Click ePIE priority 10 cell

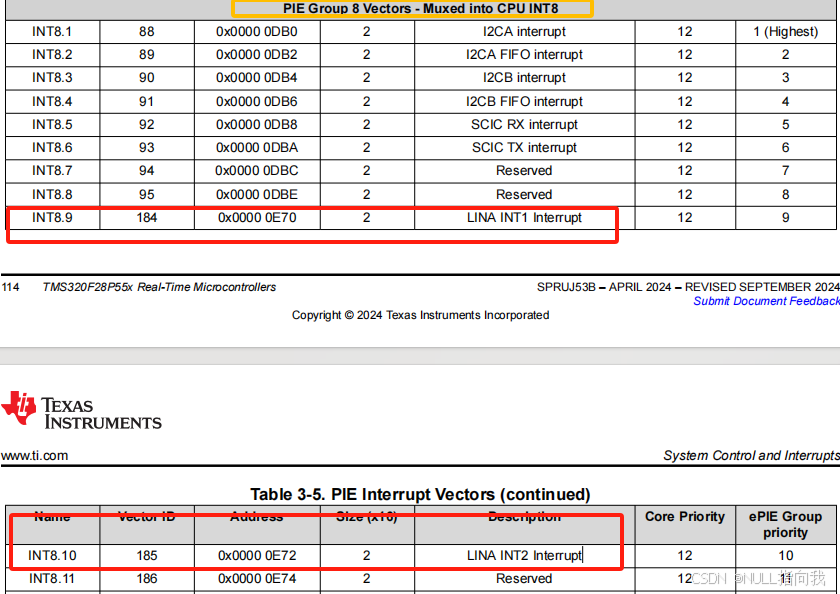click(785, 555)
